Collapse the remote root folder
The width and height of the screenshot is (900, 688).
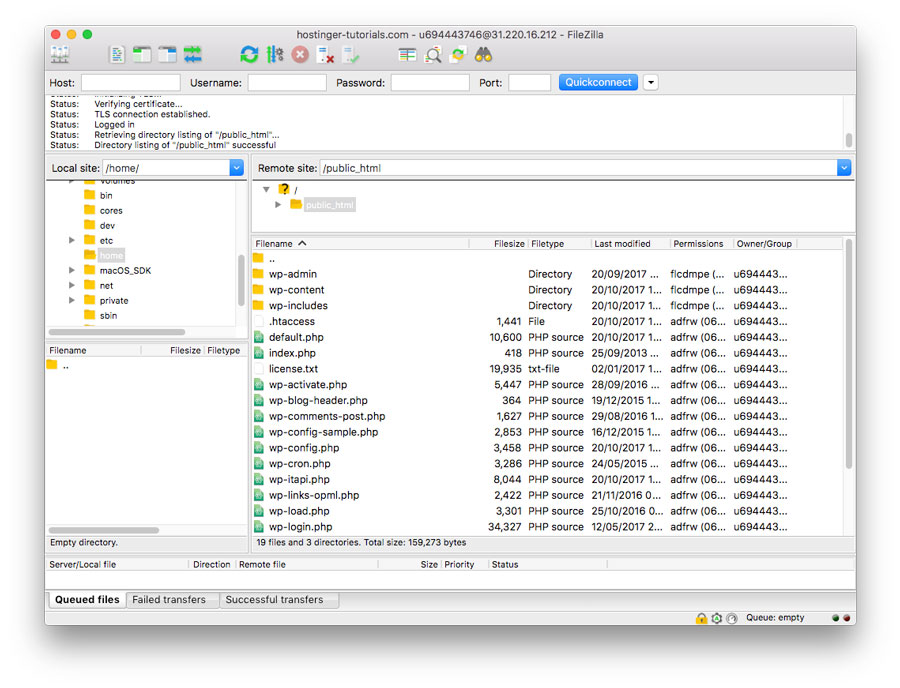point(266,189)
